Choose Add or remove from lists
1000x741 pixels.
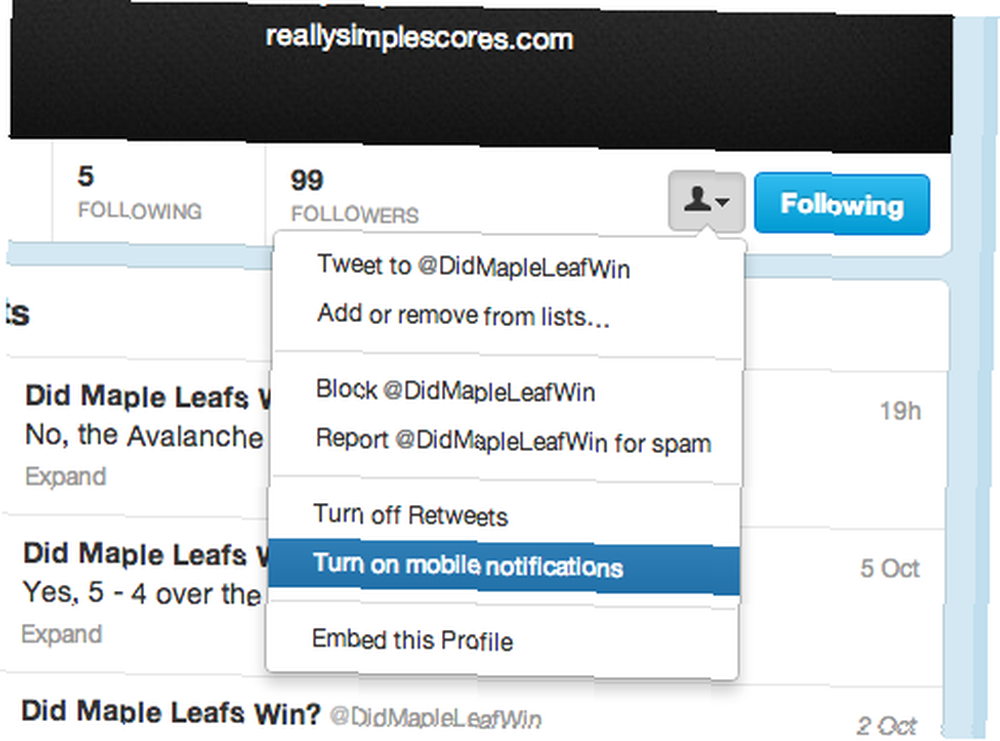pyautogui.click(x=464, y=315)
